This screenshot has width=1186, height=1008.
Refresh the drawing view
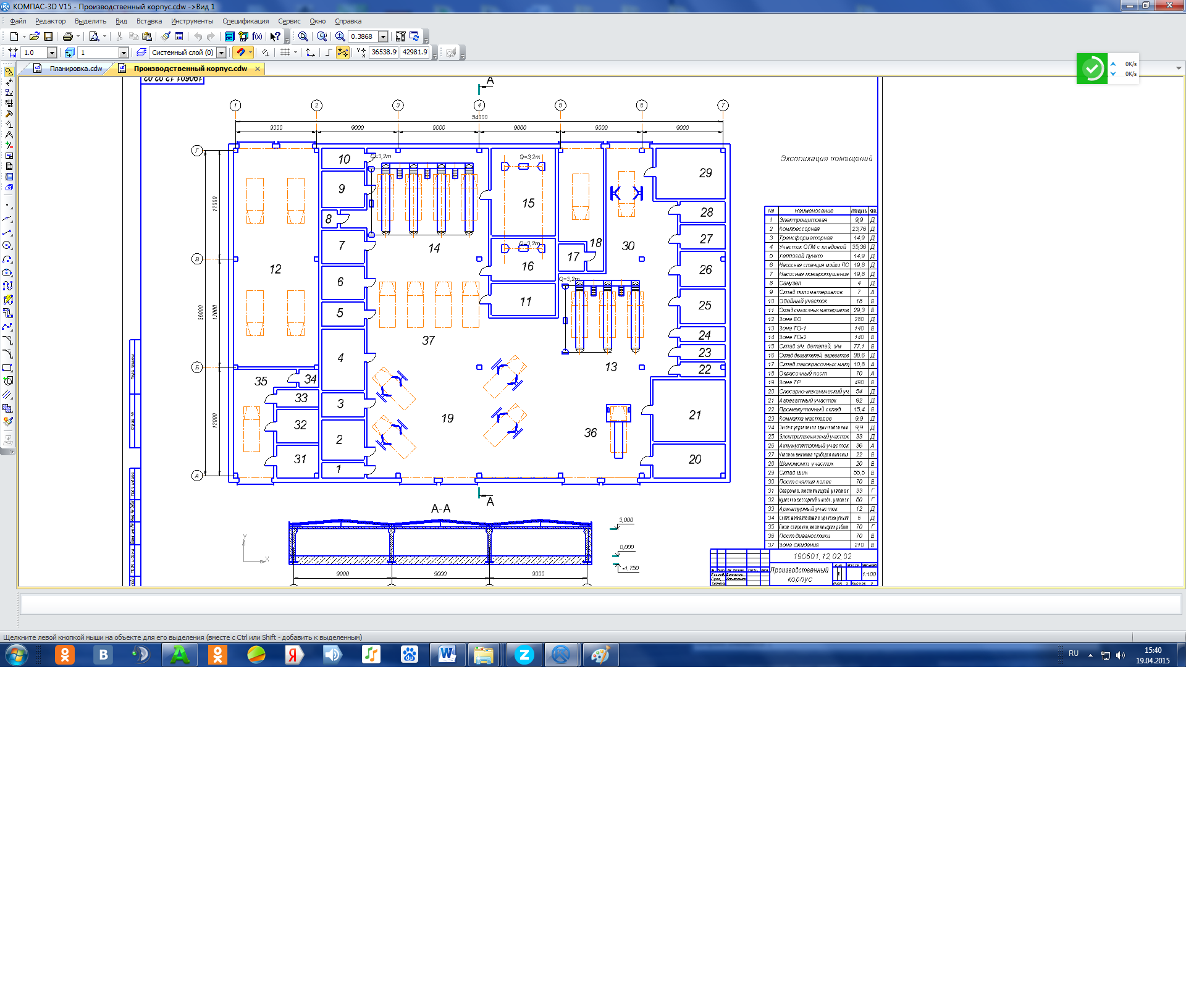[x=414, y=36]
